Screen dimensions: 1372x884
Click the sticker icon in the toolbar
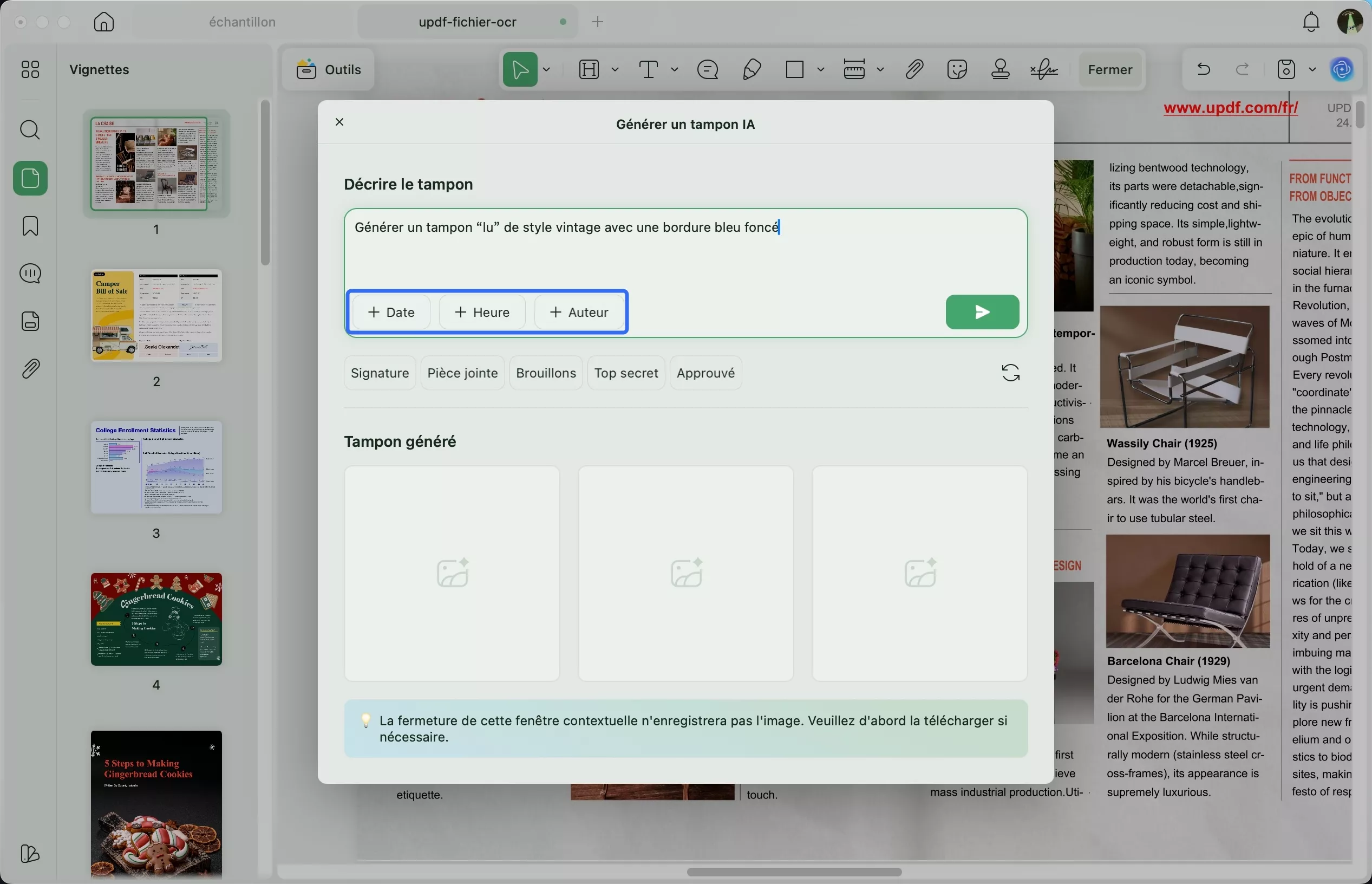pyautogui.click(x=957, y=70)
